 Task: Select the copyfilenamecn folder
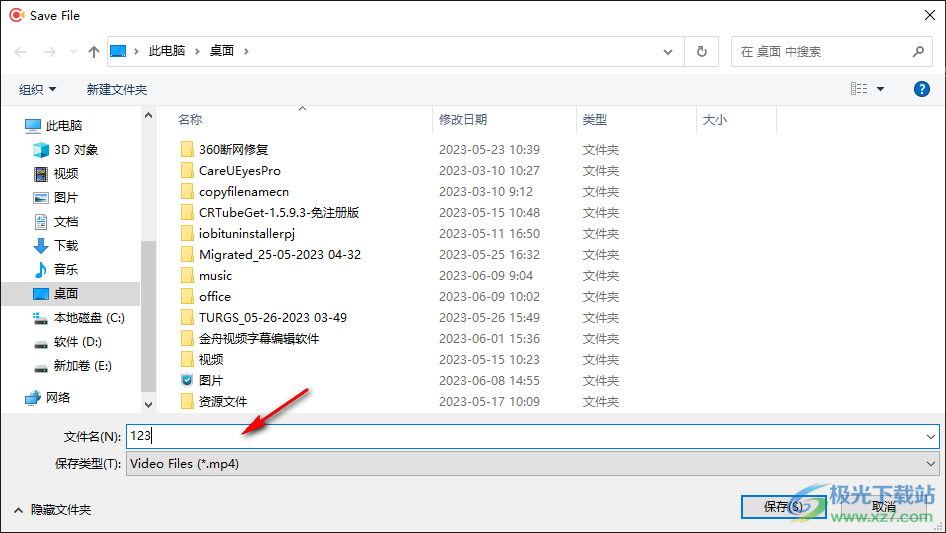(244, 192)
